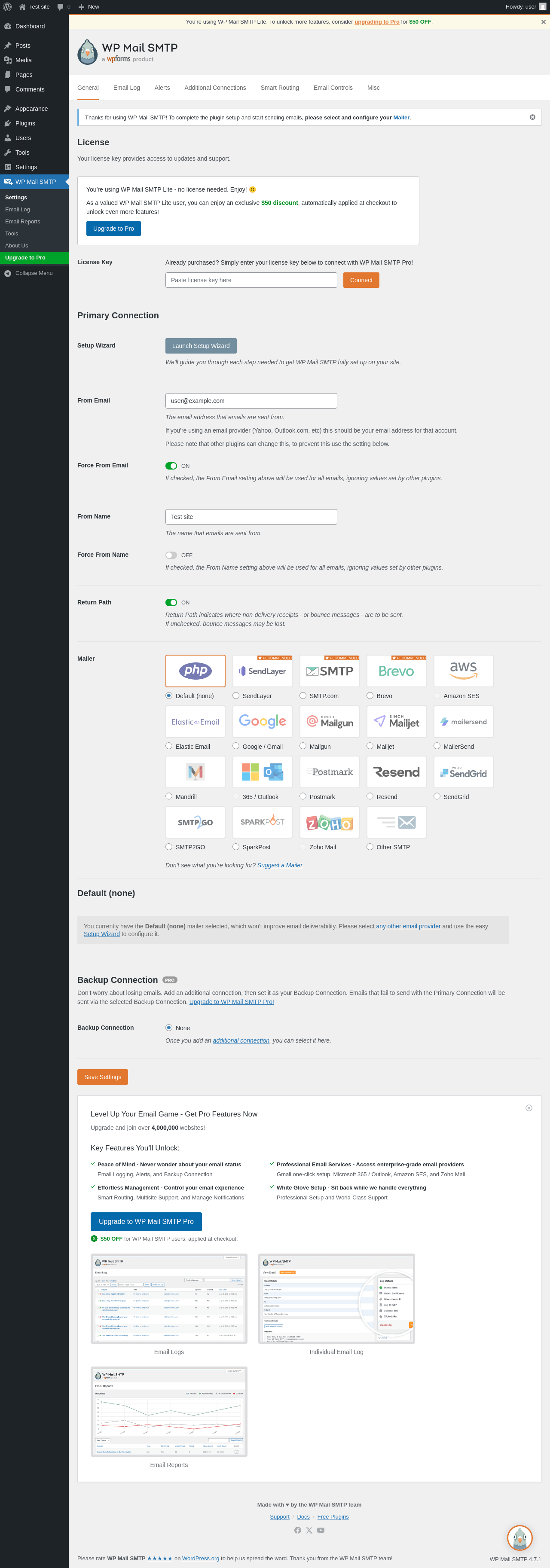Choose the Google / Gmail mailer logo
The height and width of the screenshot is (1568, 550).
pos(262,721)
